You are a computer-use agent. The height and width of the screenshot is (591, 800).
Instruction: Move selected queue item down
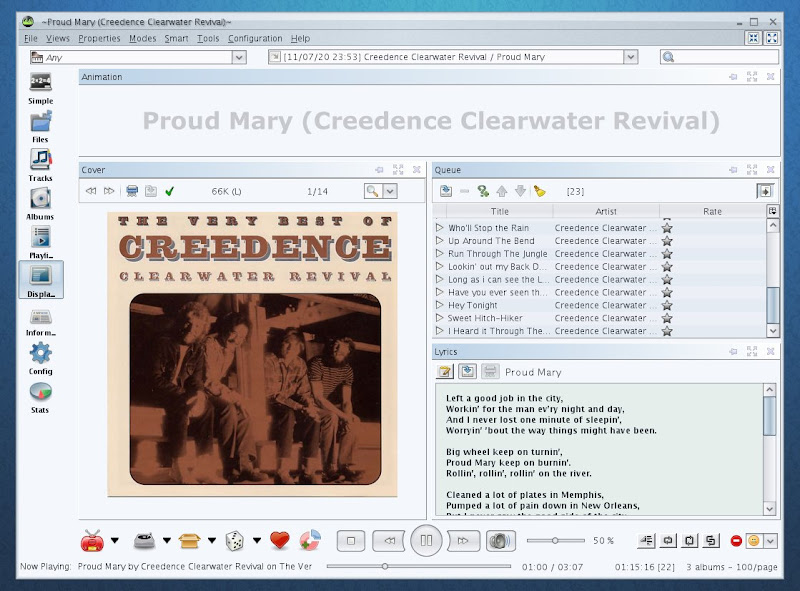520,191
